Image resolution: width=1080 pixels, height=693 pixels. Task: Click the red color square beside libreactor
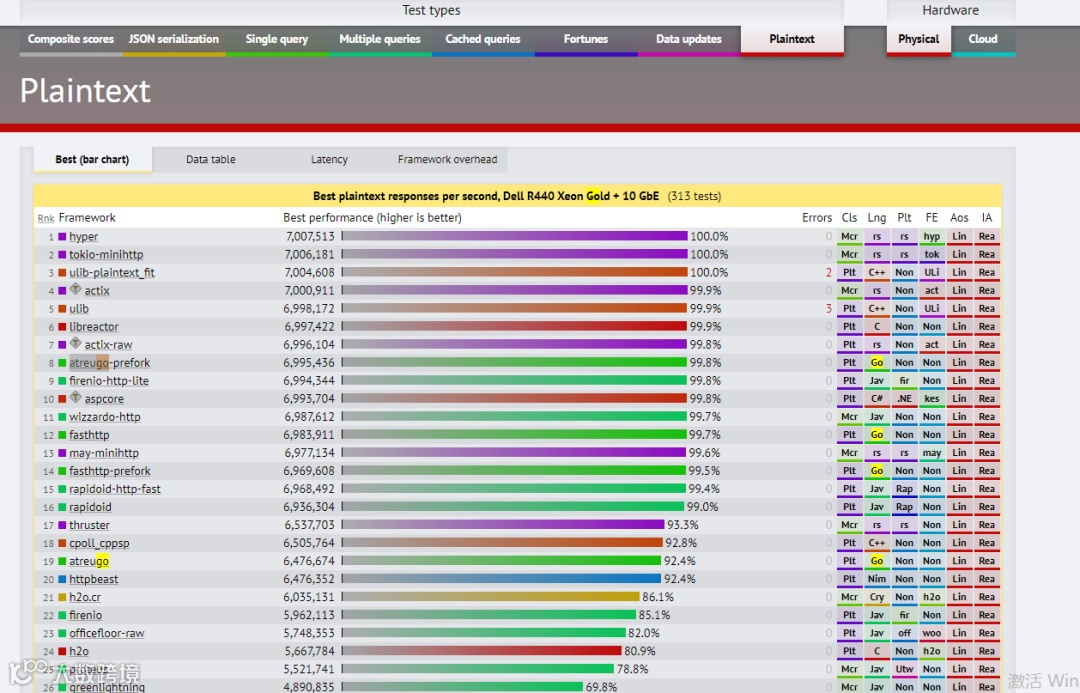62,327
